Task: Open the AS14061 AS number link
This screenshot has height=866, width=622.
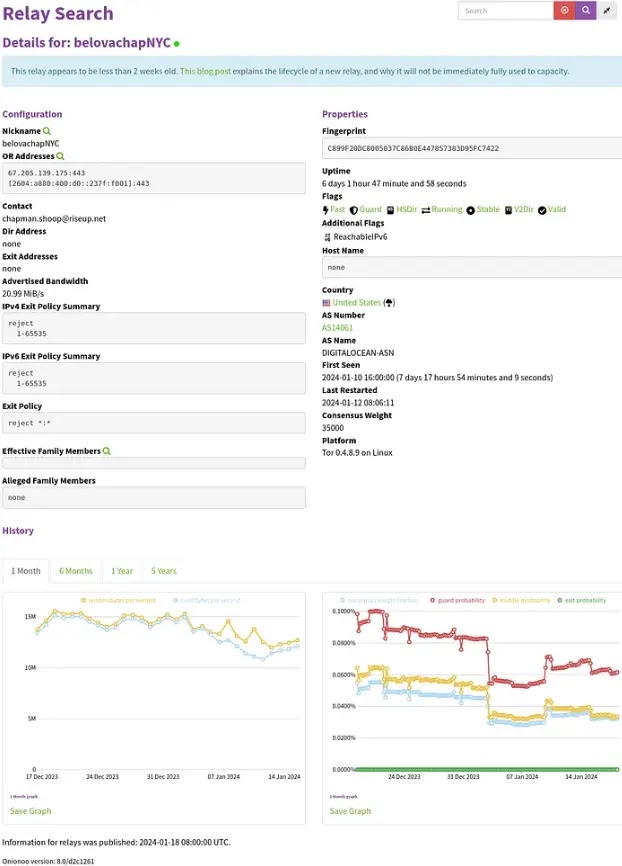Action: pos(338,328)
